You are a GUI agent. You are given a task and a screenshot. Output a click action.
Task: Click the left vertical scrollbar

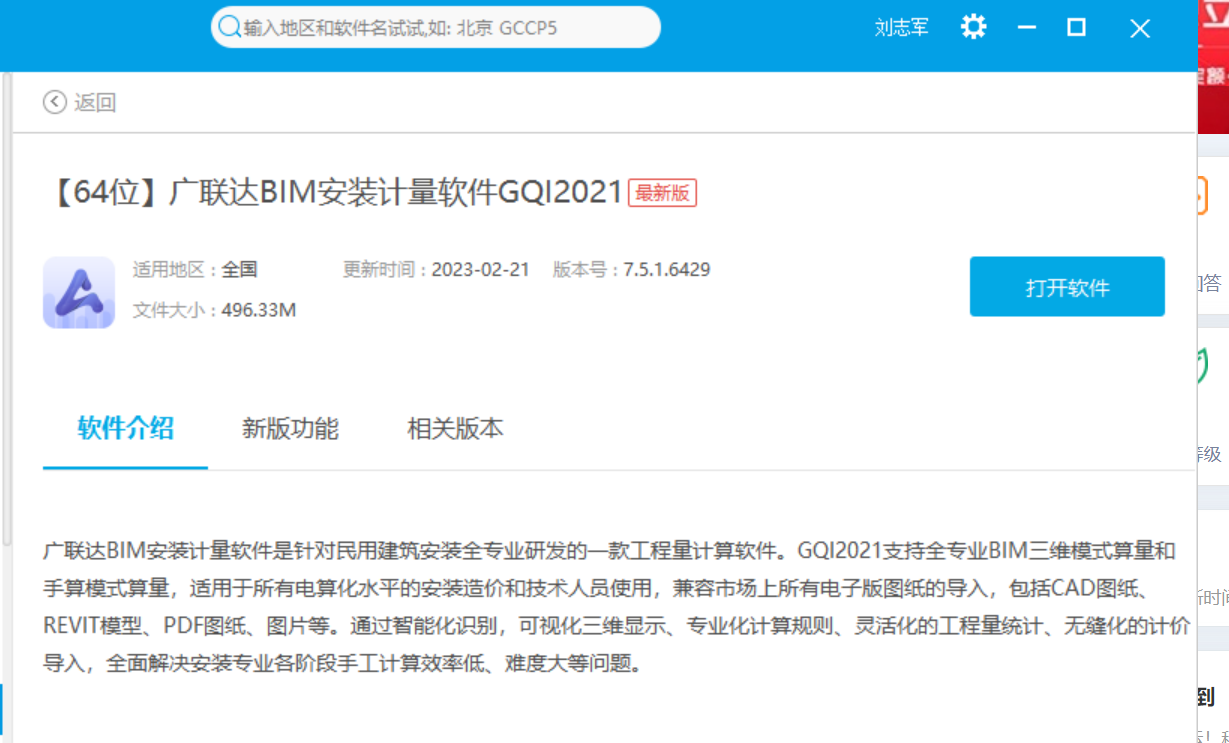pos(7,308)
